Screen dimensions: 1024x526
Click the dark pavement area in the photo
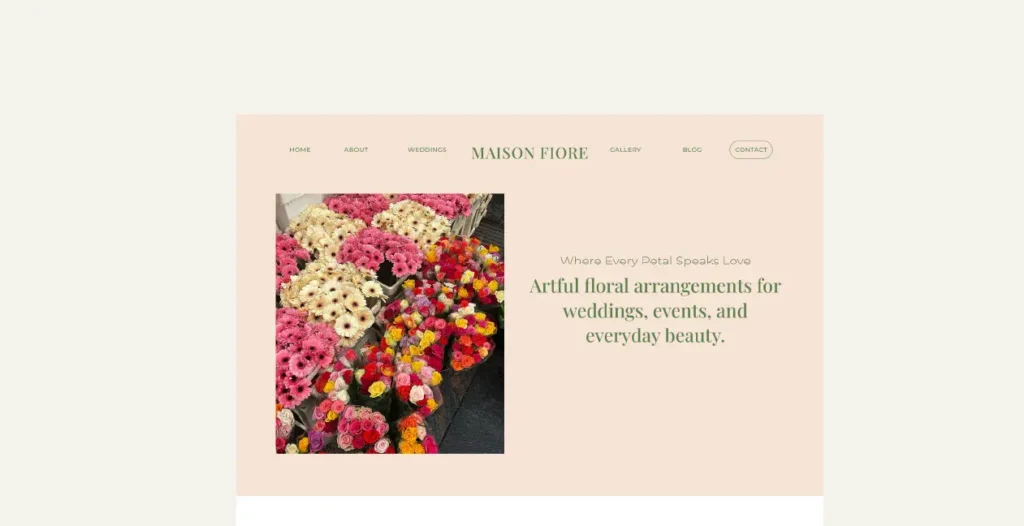(473, 412)
